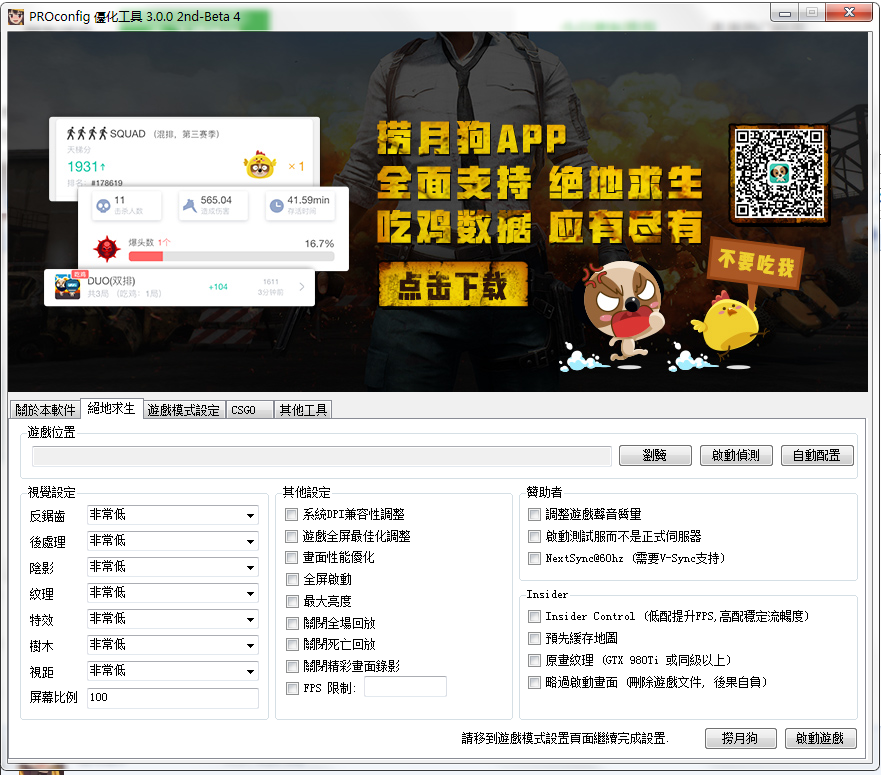
Task: Toggle 畫面性能優化 checkbox
Action: [x=292, y=558]
